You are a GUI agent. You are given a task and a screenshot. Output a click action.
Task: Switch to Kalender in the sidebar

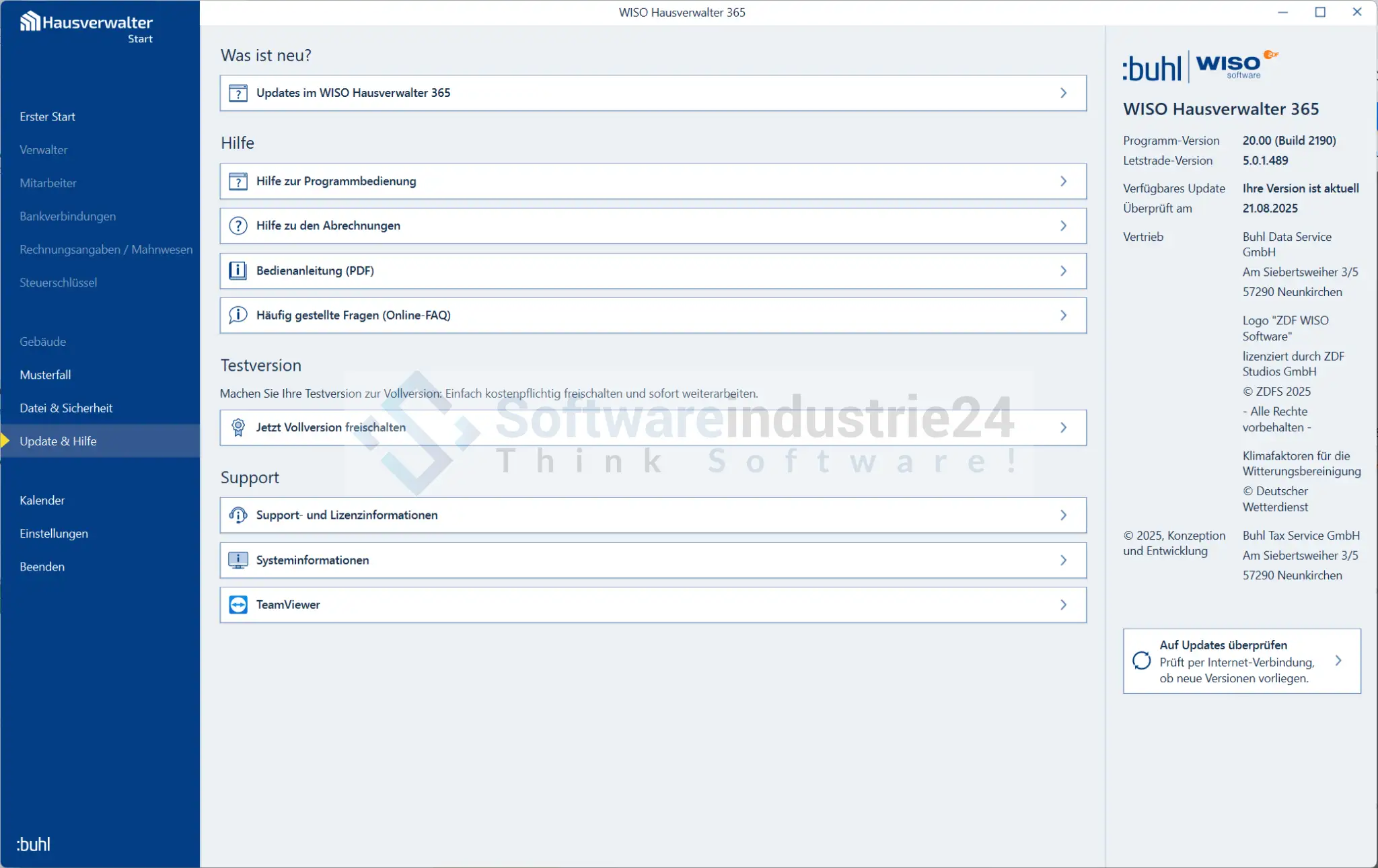[42, 500]
